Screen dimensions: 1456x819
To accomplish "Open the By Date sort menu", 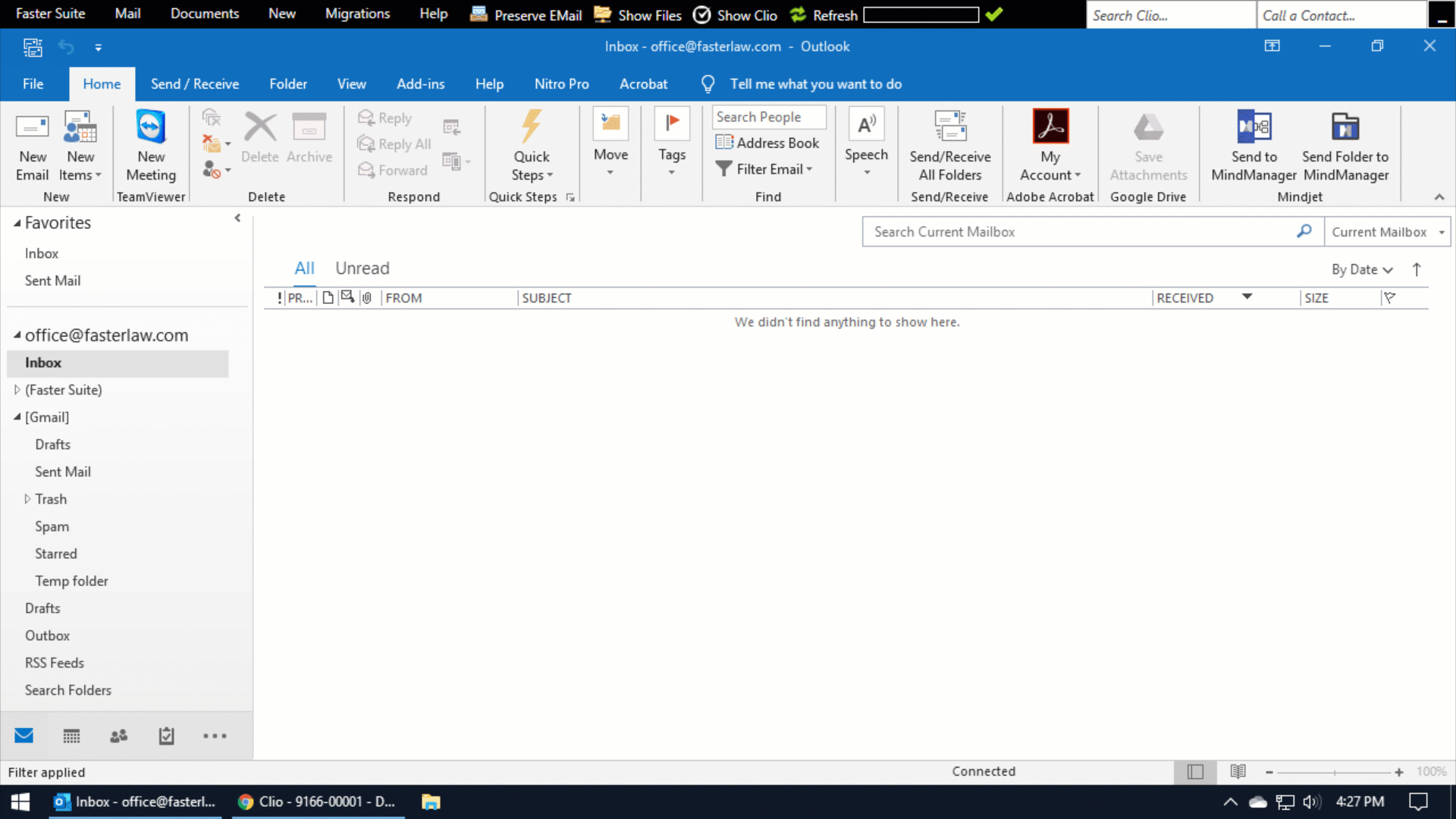I will click(1362, 270).
